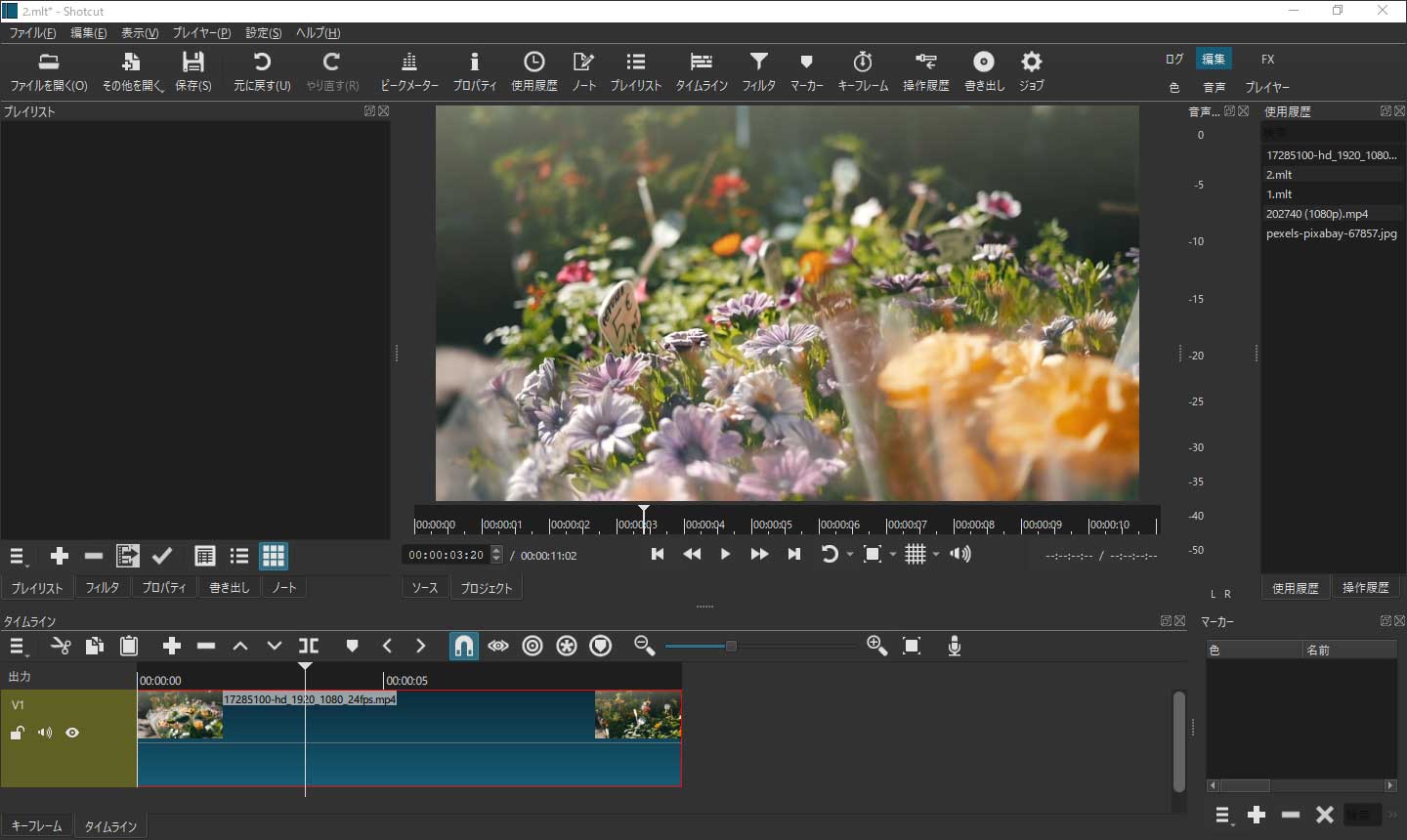This screenshot has width=1407, height=840.
Task: Select ログ layout button
Action: pos(1174,59)
